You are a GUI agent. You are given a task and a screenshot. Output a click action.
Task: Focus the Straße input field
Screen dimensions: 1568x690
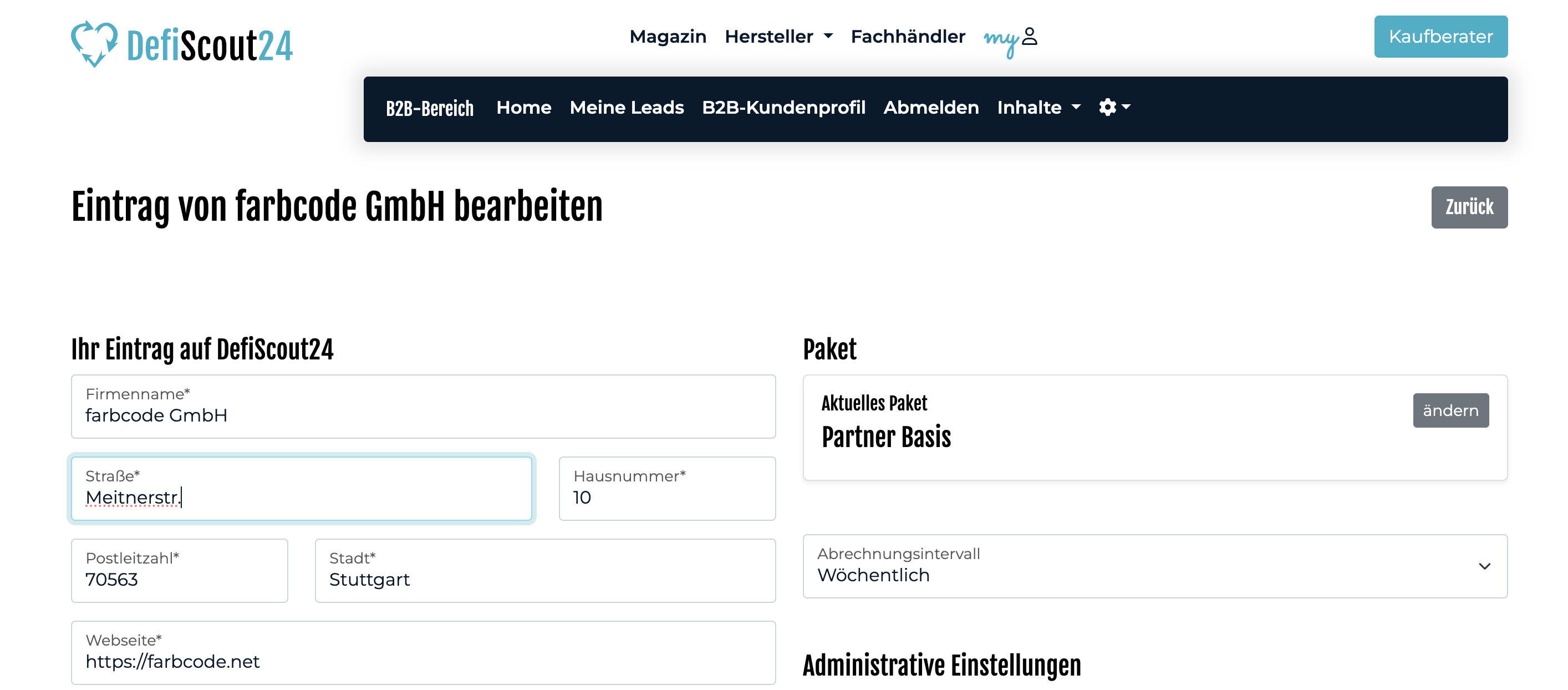click(301, 489)
